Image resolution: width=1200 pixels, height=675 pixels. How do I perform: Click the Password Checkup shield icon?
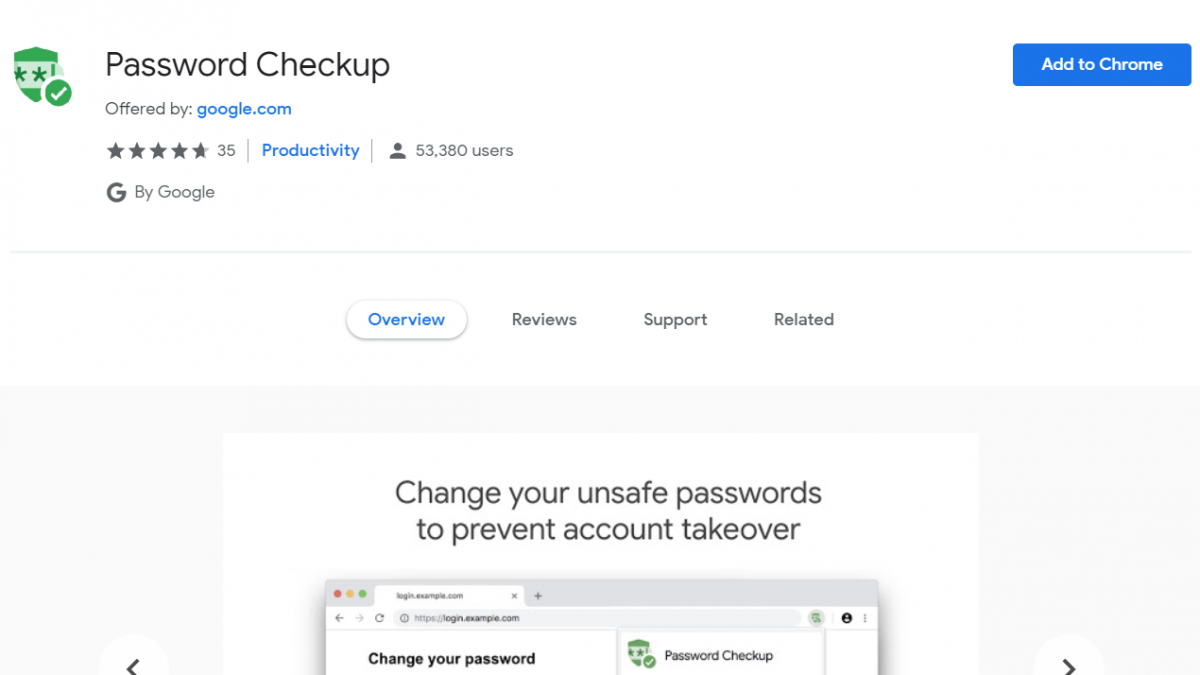coord(42,75)
